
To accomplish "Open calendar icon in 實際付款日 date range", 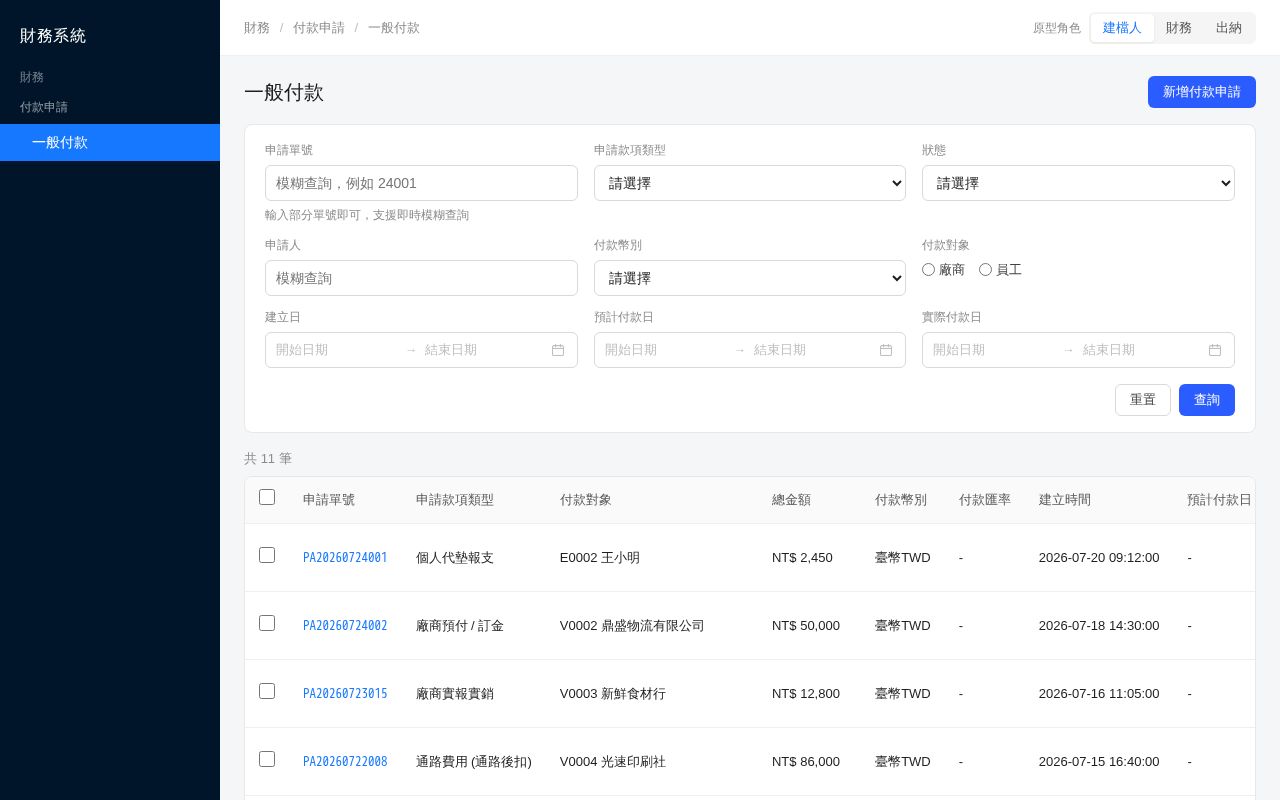I will point(1215,350).
